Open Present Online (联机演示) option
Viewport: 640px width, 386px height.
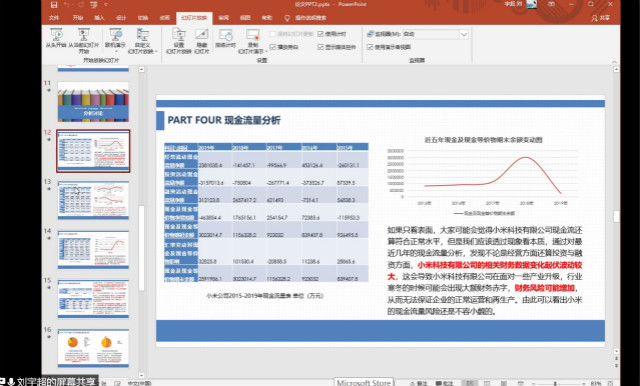point(115,40)
